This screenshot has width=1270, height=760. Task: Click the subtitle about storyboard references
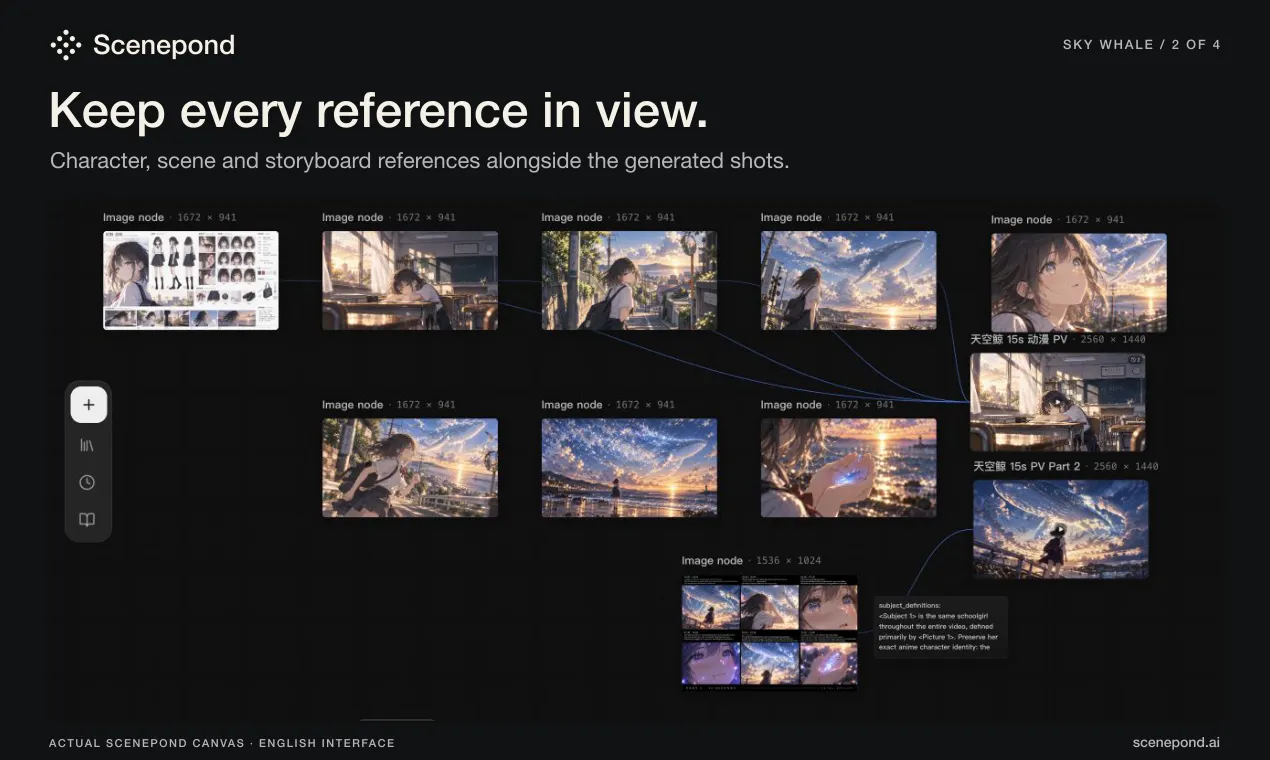click(x=419, y=161)
